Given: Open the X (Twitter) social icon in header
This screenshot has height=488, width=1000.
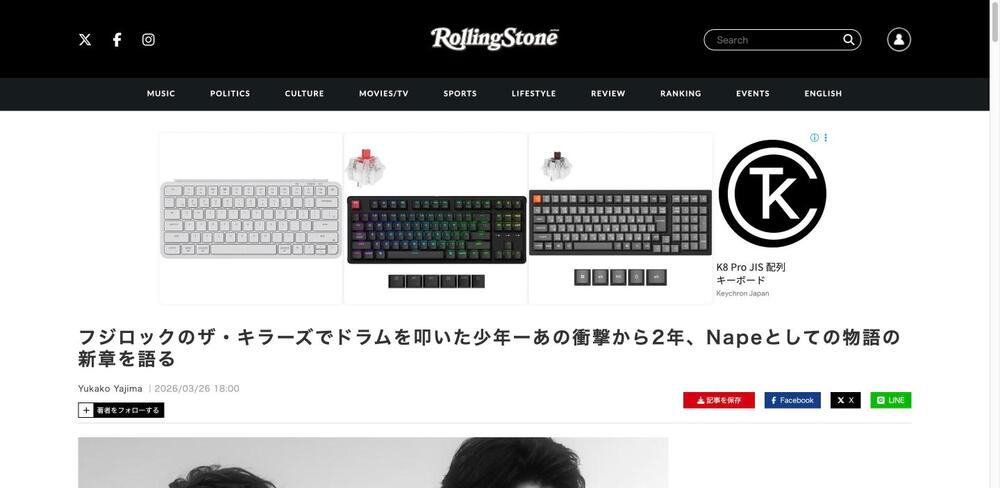Looking at the screenshot, I should [85, 40].
